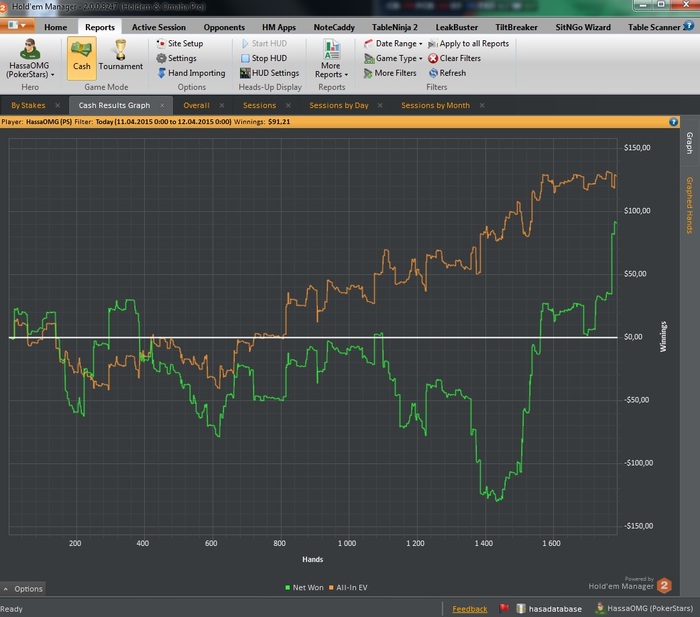Click Stop HUD
Viewport: 700px width, 617px height.
tap(264, 58)
